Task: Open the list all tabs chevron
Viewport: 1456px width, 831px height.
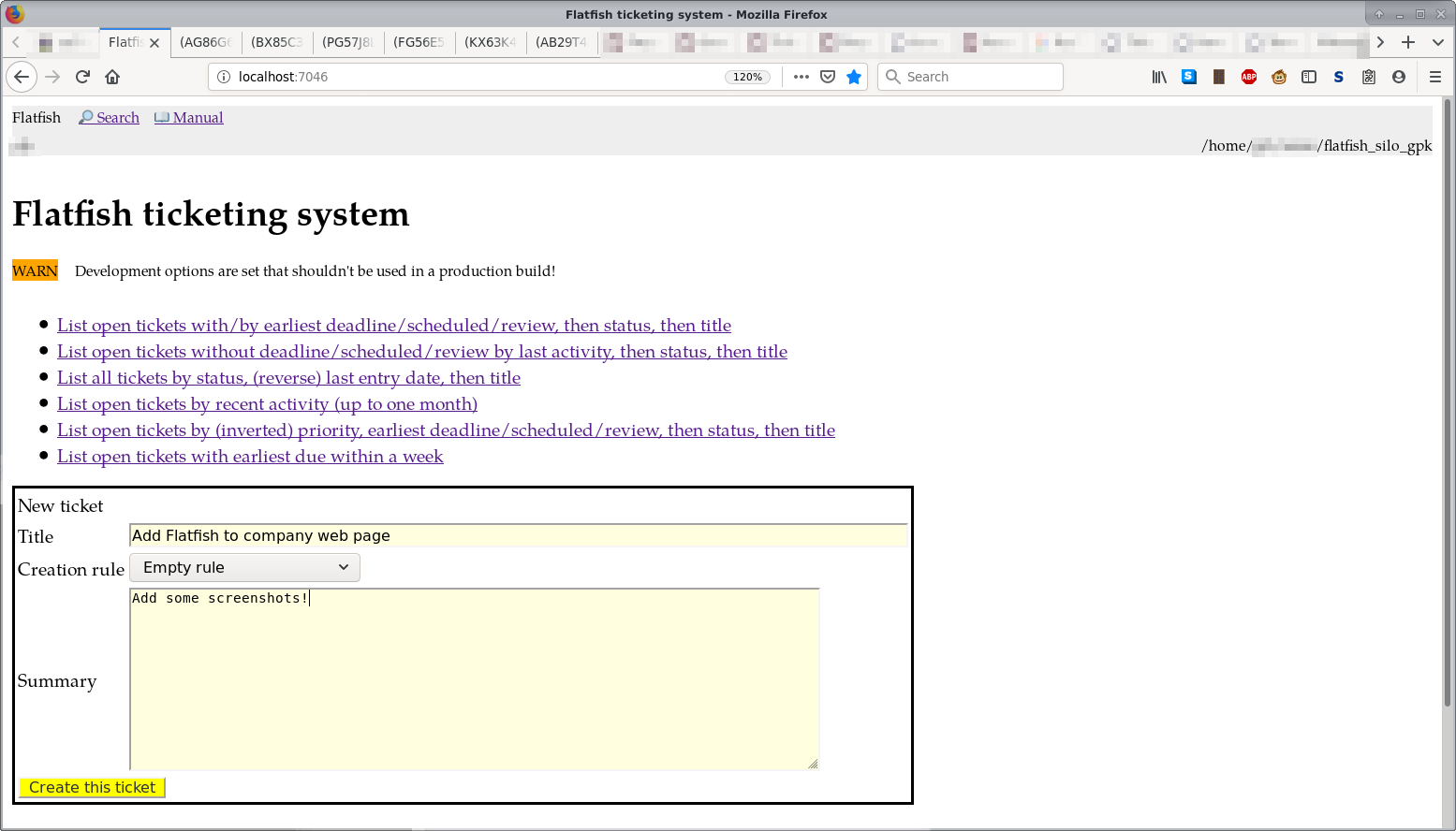Action: pyautogui.click(x=1437, y=42)
